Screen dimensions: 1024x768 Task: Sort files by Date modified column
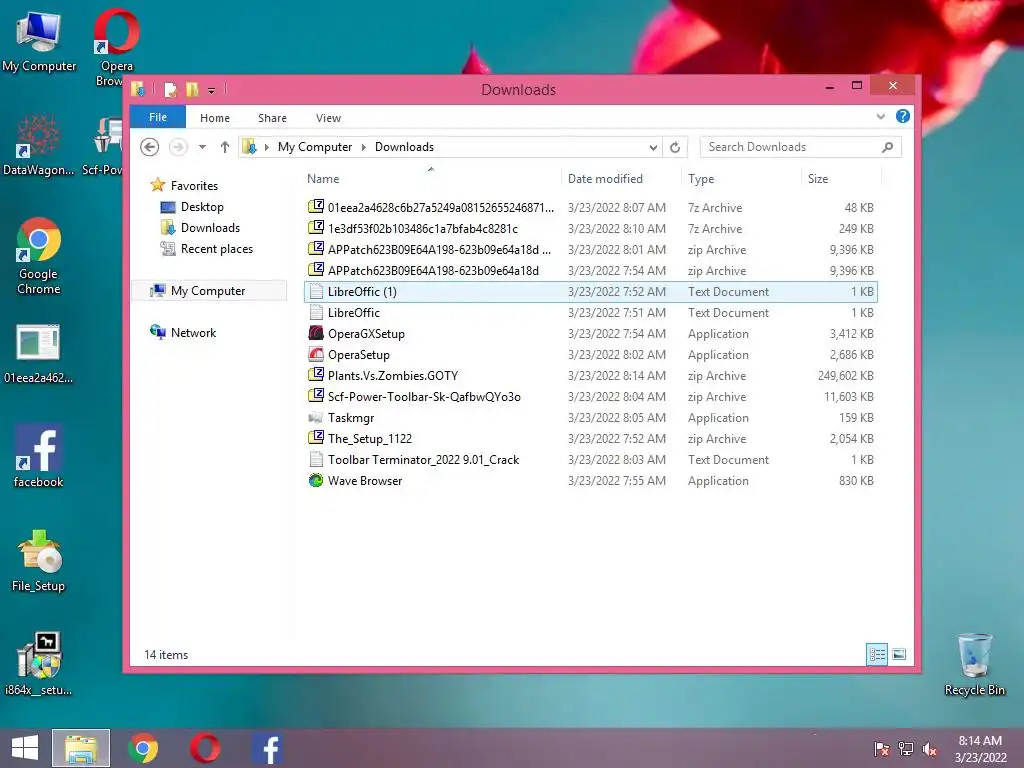(x=605, y=179)
